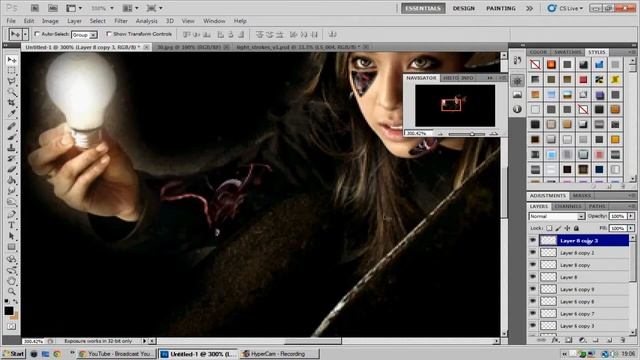The width and height of the screenshot is (640, 360).
Task: Enable the Auto-Select checkbox
Action: pos(37,34)
